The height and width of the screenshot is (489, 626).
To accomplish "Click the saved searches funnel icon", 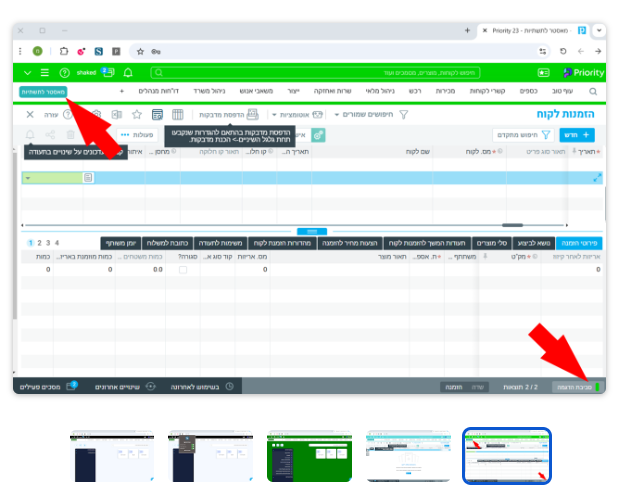I will 404,115.
